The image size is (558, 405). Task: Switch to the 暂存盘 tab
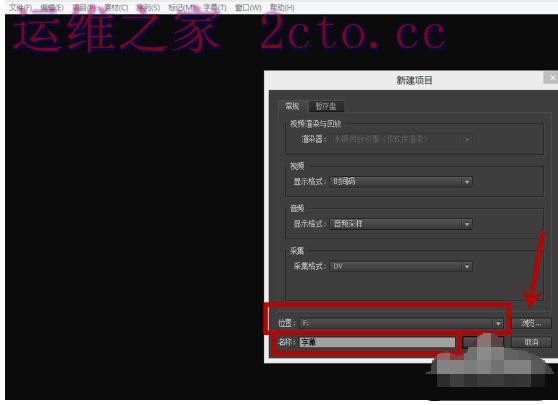[326, 106]
